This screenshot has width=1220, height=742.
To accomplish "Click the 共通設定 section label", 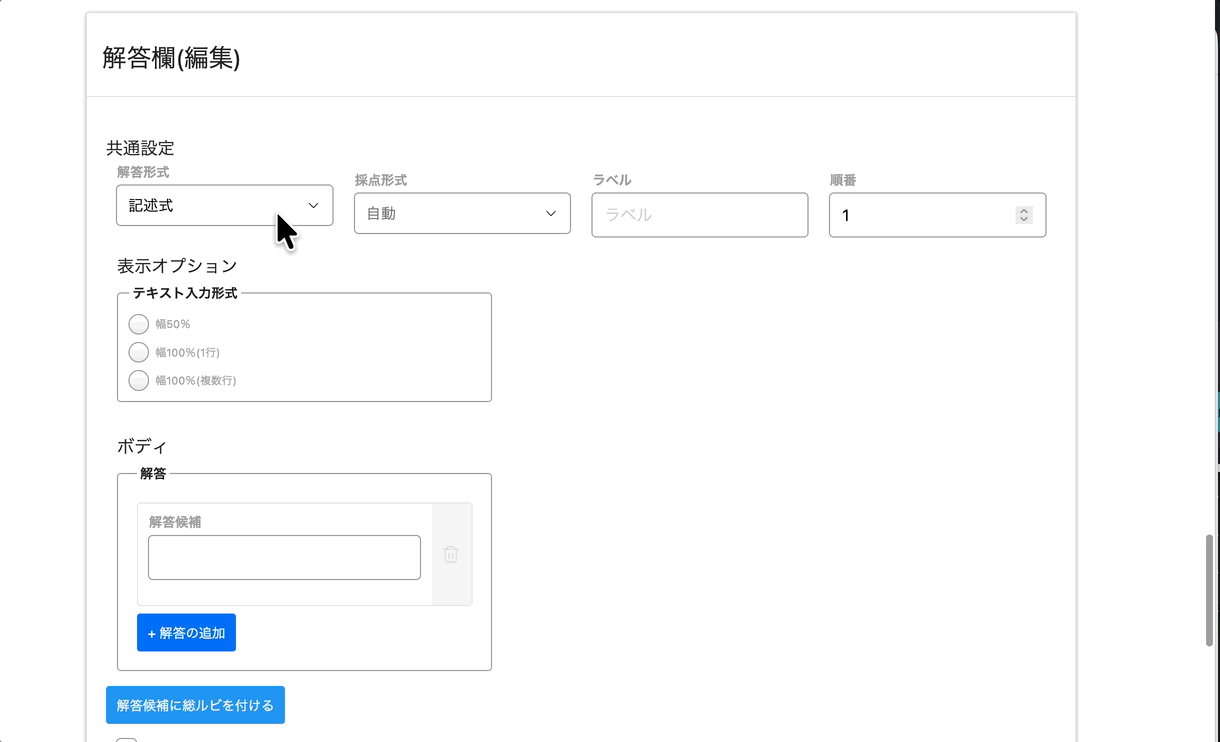I will [140, 147].
